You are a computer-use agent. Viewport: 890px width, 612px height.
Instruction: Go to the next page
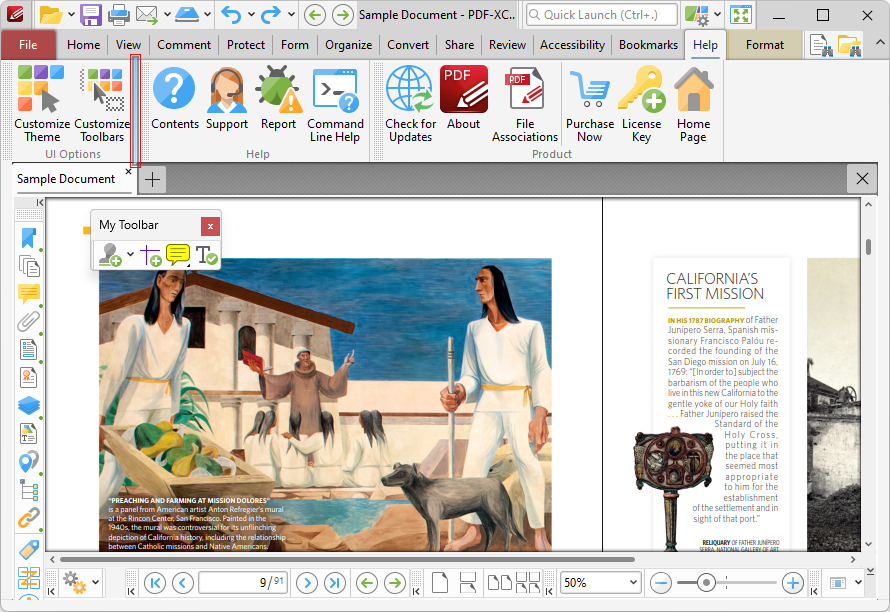click(307, 582)
